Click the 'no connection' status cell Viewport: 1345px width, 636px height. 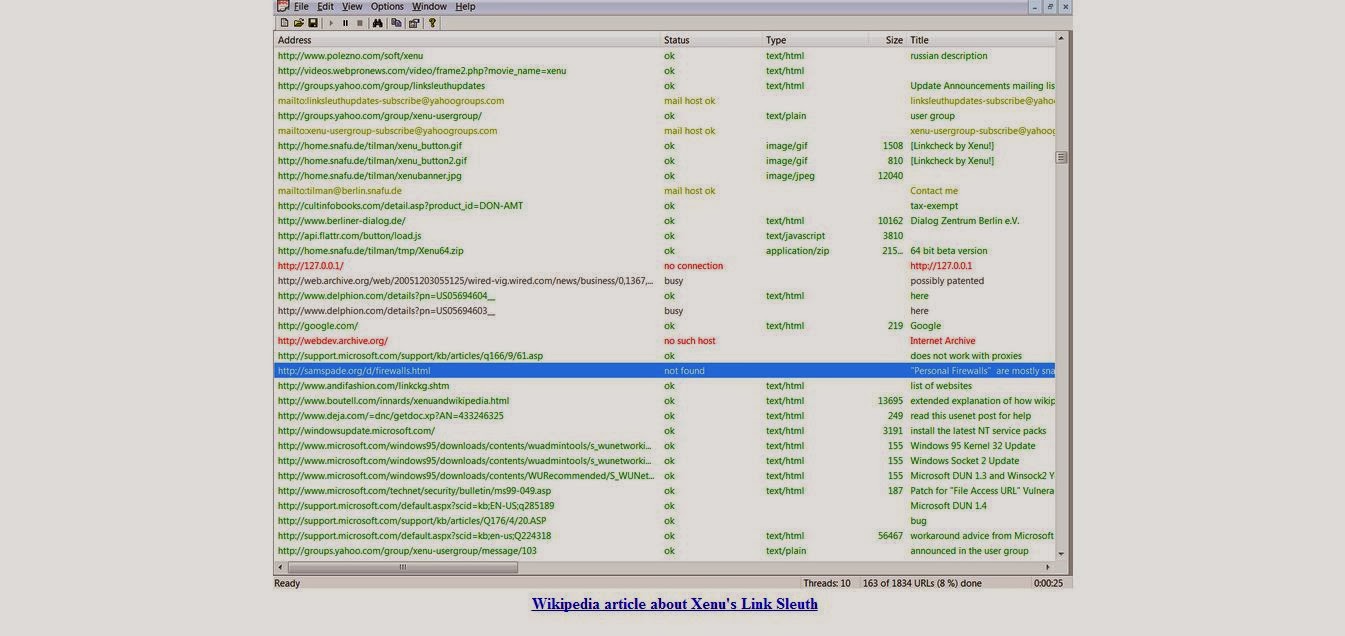point(693,266)
